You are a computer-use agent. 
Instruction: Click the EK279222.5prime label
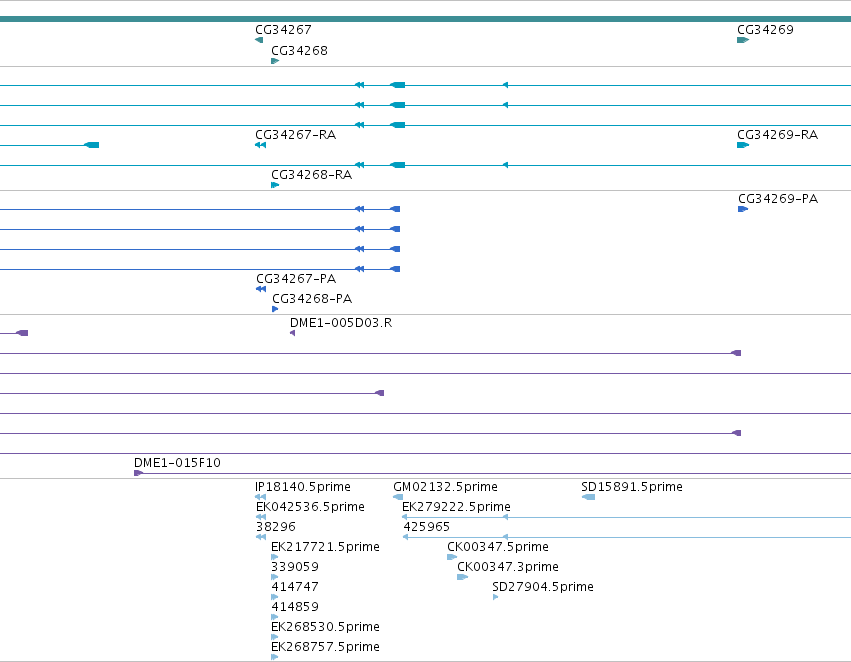coord(456,507)
